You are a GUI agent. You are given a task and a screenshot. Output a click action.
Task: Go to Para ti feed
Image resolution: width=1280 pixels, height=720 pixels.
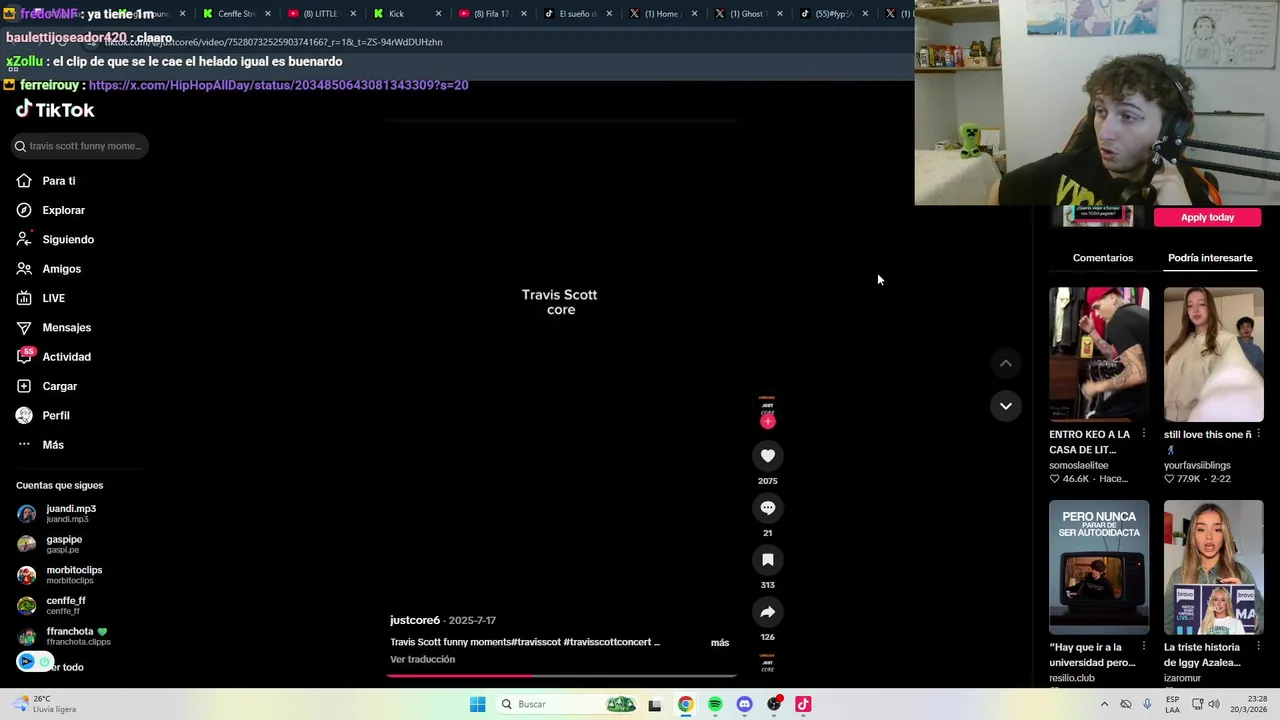tap(59, 181)
